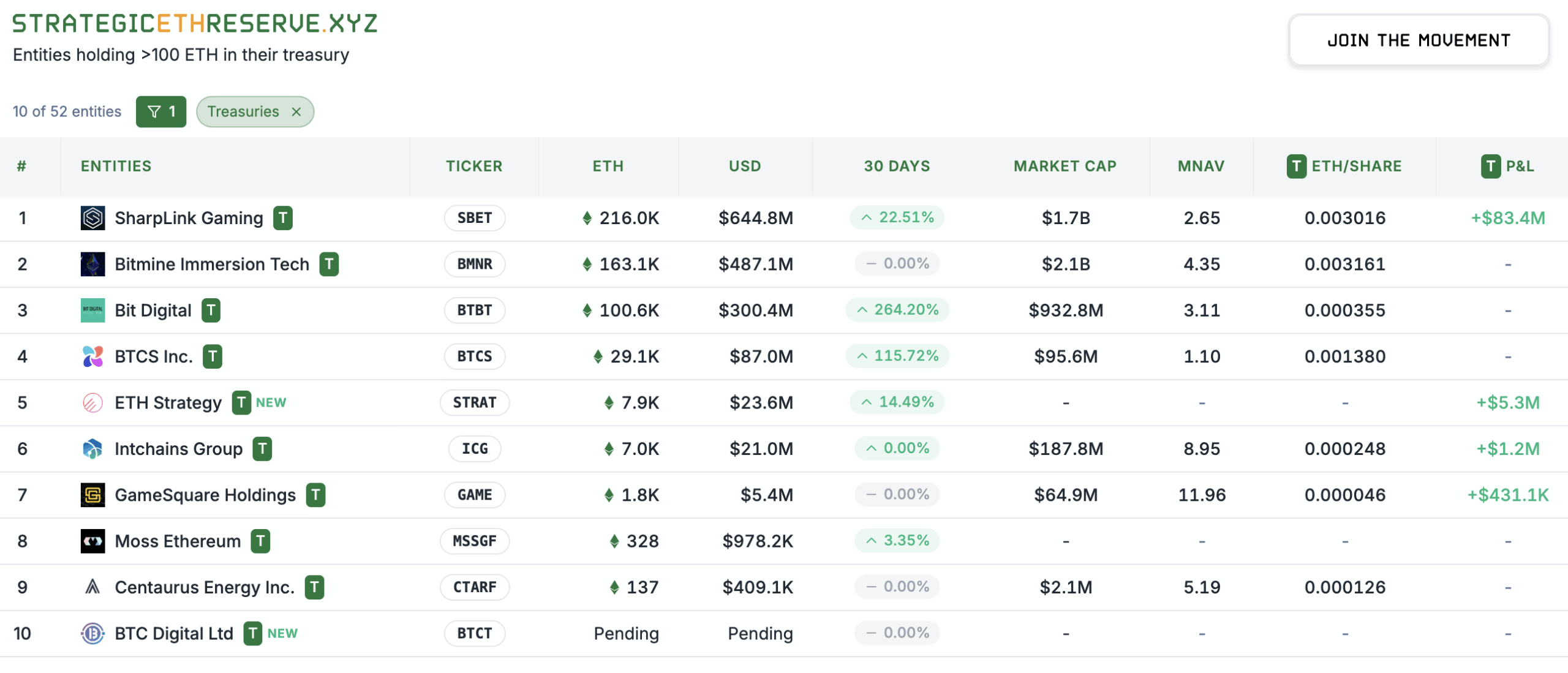Click the T treasury badge beside BTC Digital Ltd

coord(253,634)
